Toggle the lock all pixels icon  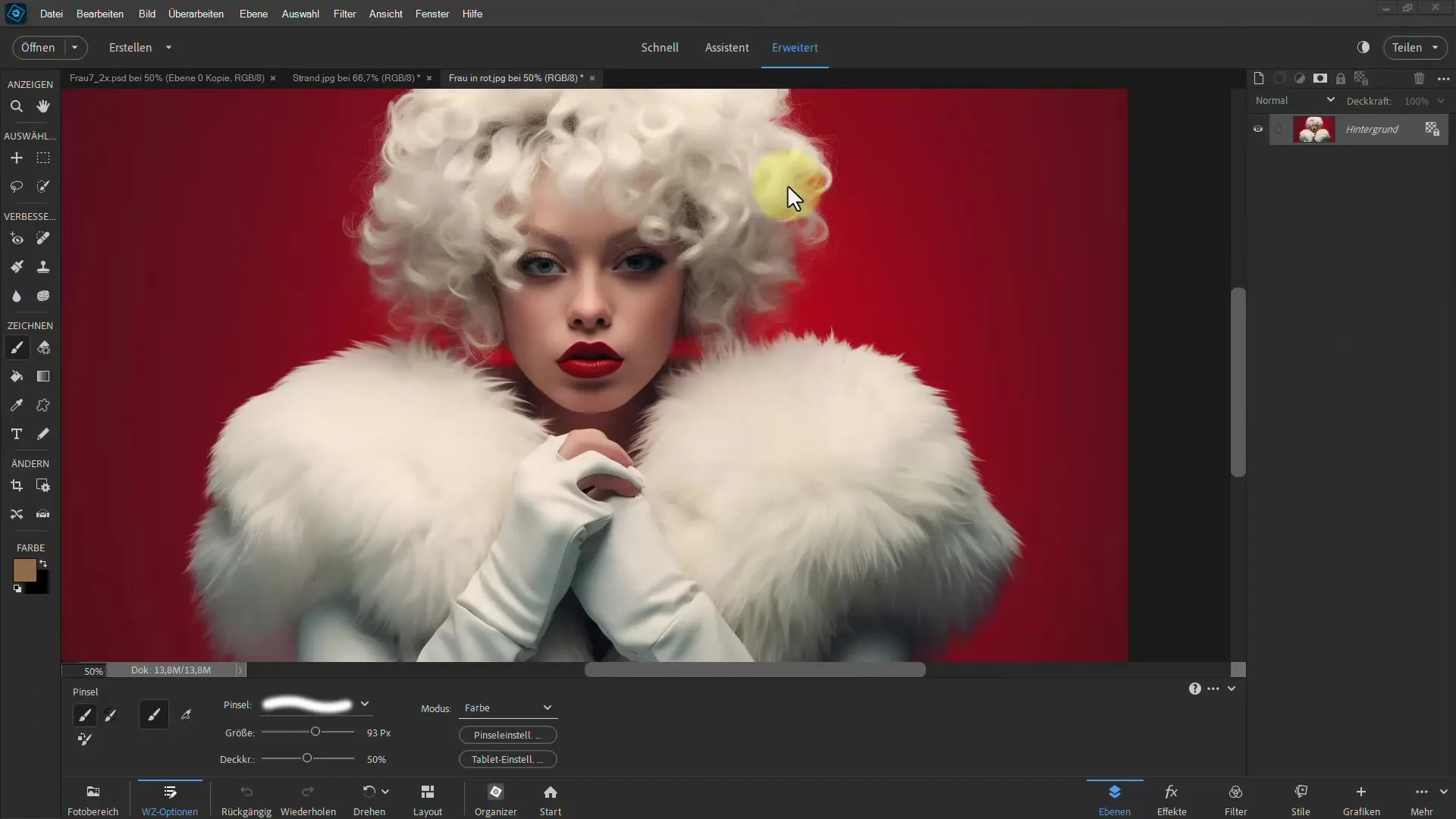[x=1341, y=78]
